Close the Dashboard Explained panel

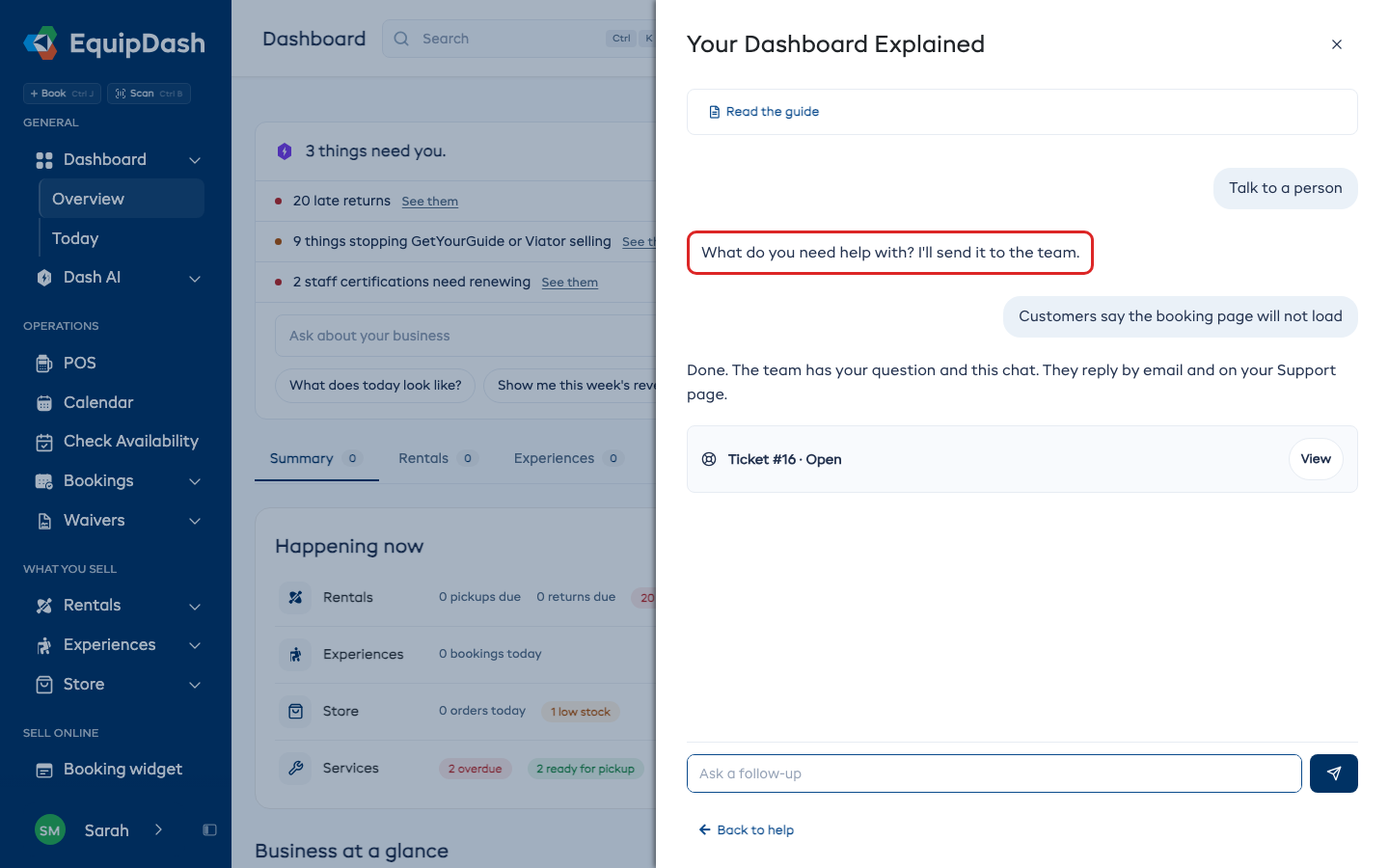(1337, 44)
